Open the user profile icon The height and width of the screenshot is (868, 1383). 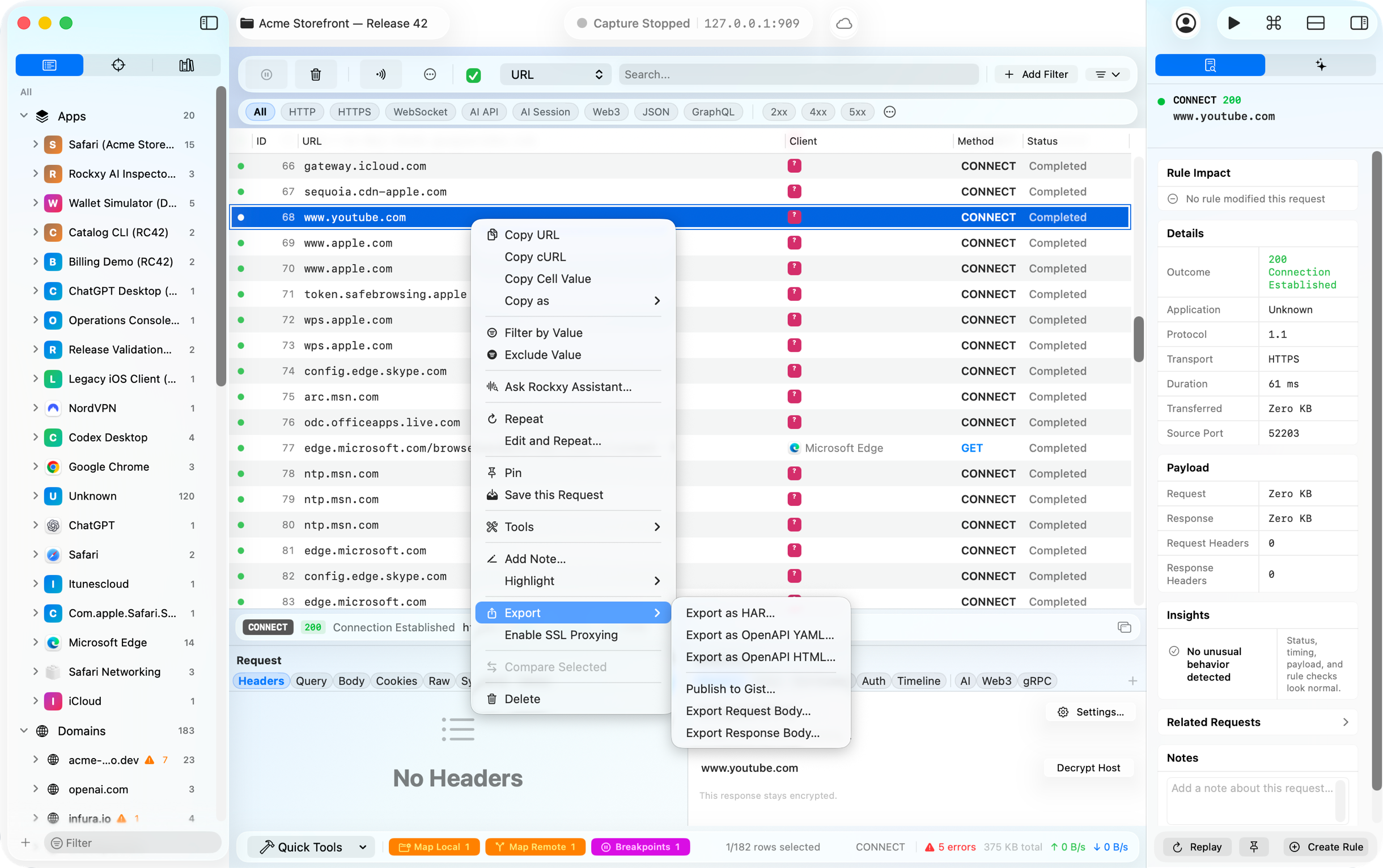(1185, 23)
